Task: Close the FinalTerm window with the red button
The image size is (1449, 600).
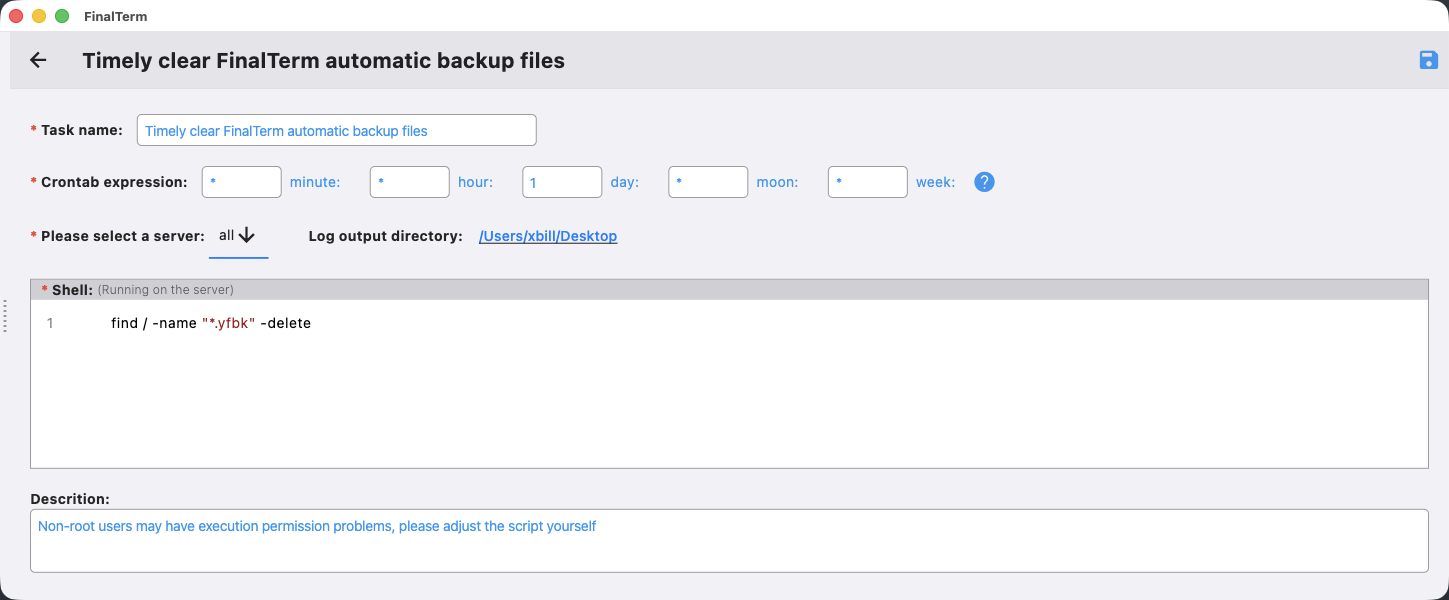Action: tap(16, 16)
